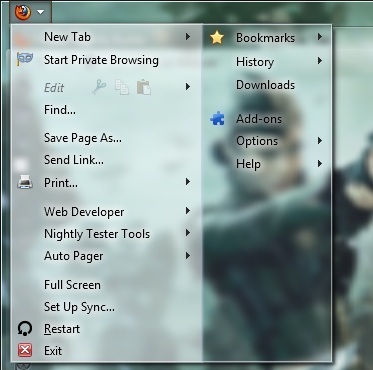Expand the Edit submenu arrow
This screenshot has width=373, height=370.
tap(188, 87)
